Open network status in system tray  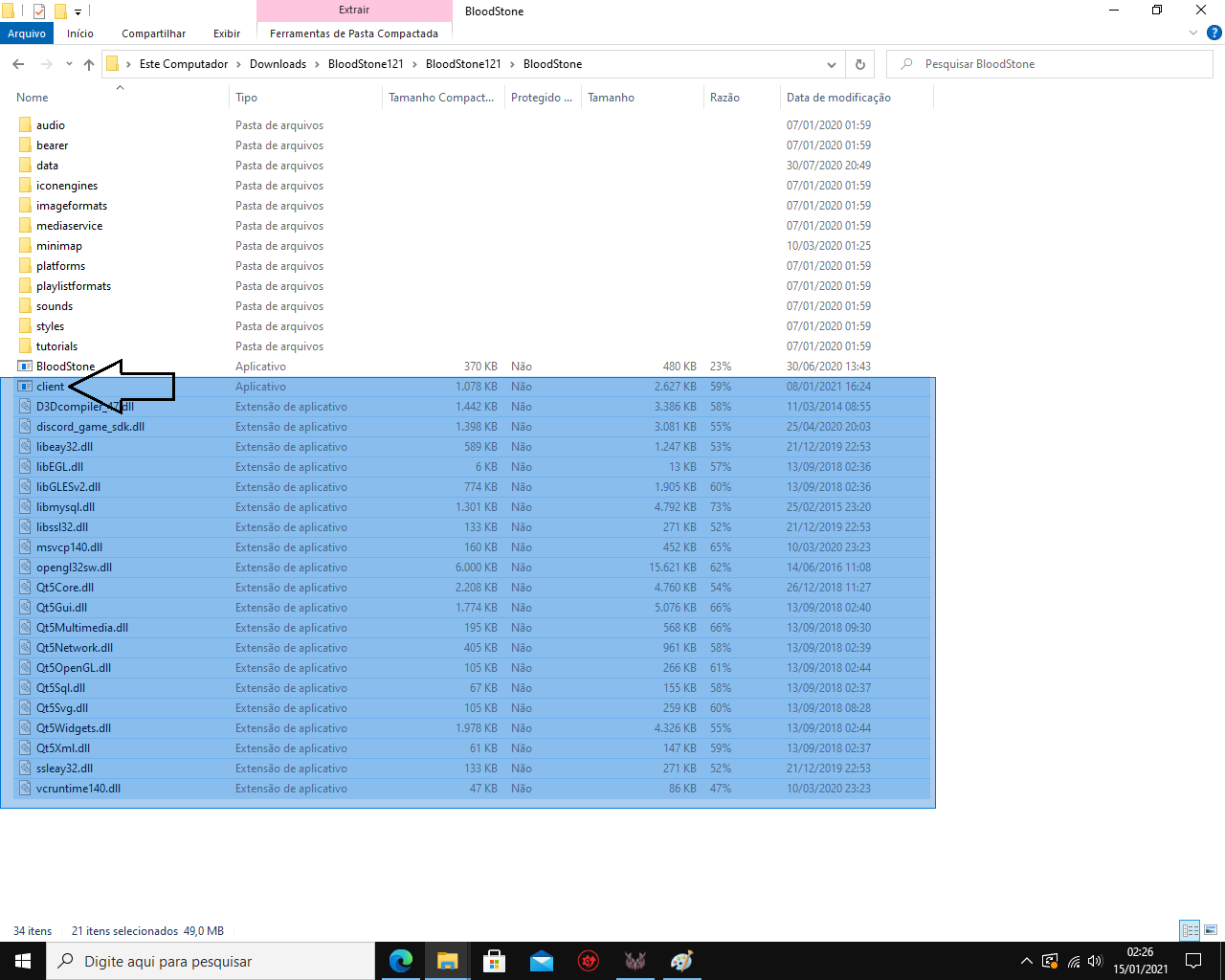(x=1074, y=961)
